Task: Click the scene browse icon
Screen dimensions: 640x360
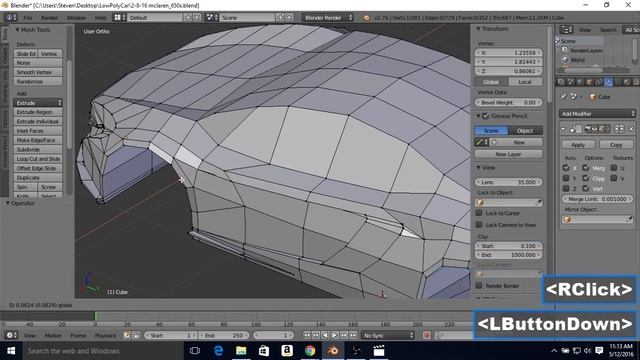Action: [212, 18]
